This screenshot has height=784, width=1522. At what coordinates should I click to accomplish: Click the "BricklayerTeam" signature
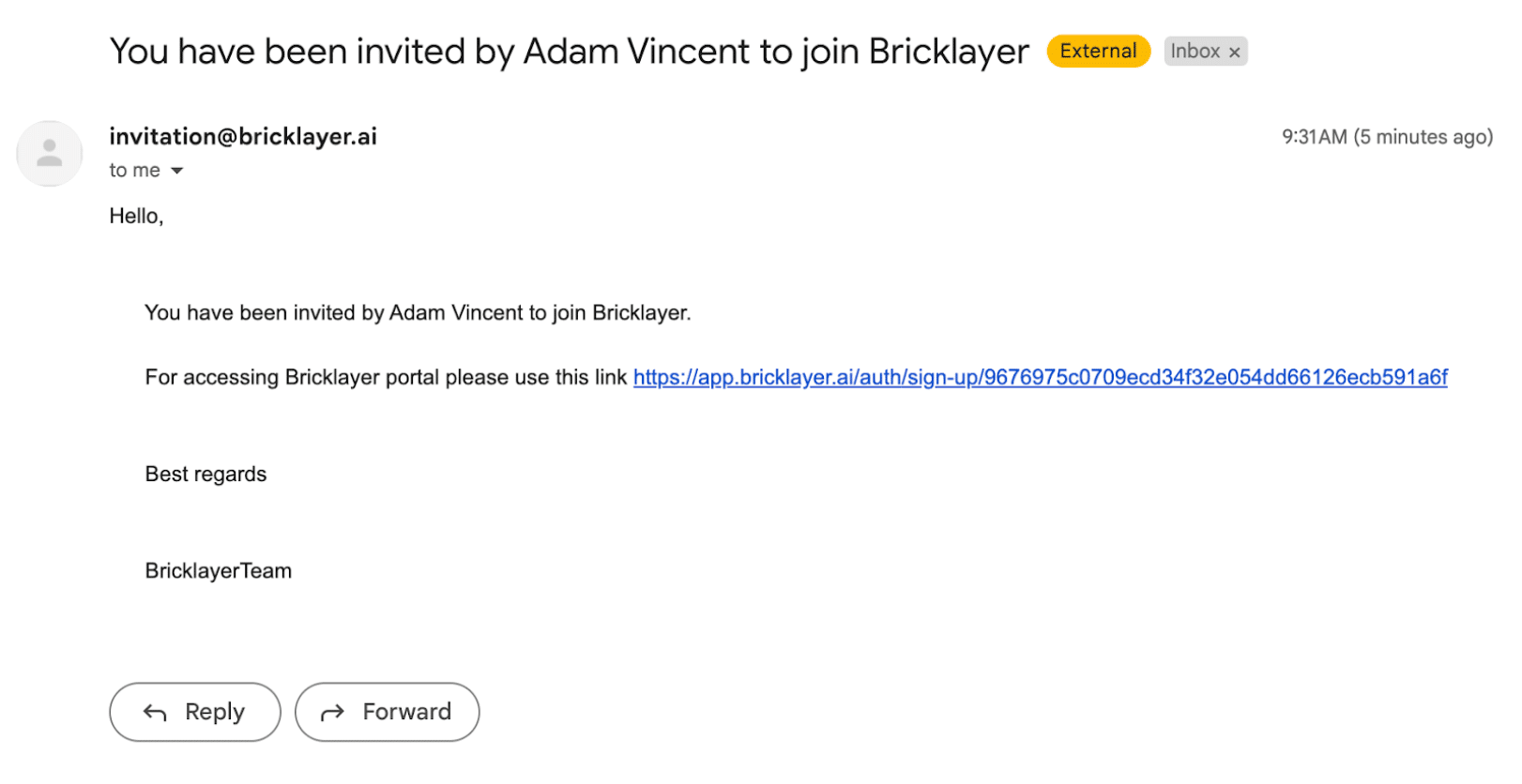tap(218, 571)
